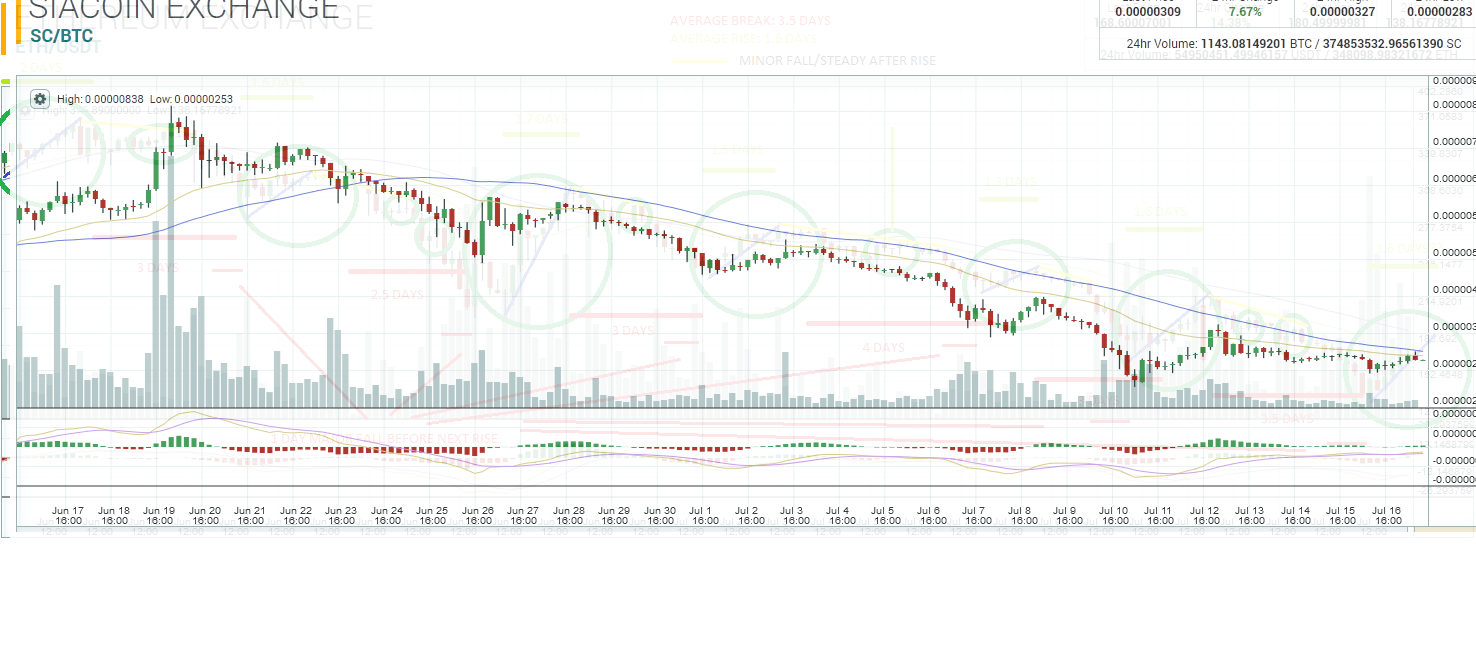Select the last price value 0.00000309
This screenshot has height=648, width=1476.
[x=1147, y=12]
